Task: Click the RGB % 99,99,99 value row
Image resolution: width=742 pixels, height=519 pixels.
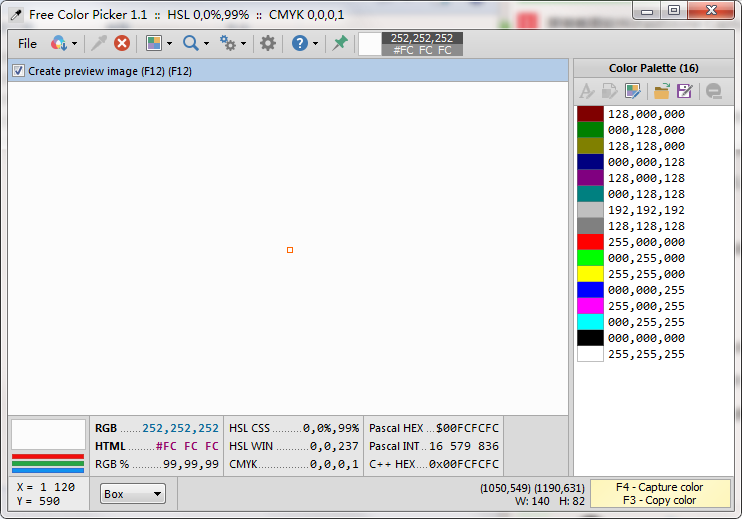Action: [x=157, y=464]
